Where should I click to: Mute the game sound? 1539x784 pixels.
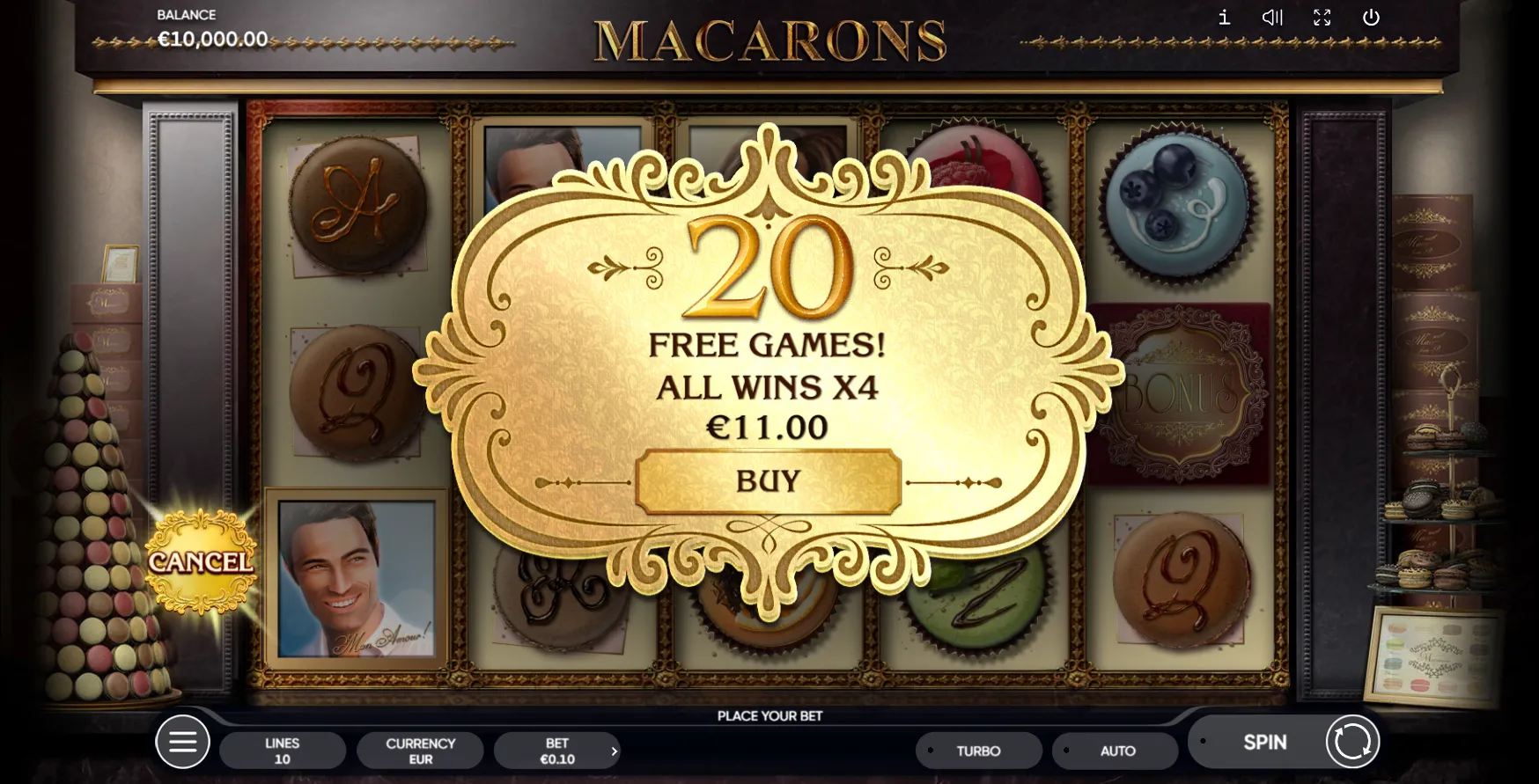tap(1272, 18)
